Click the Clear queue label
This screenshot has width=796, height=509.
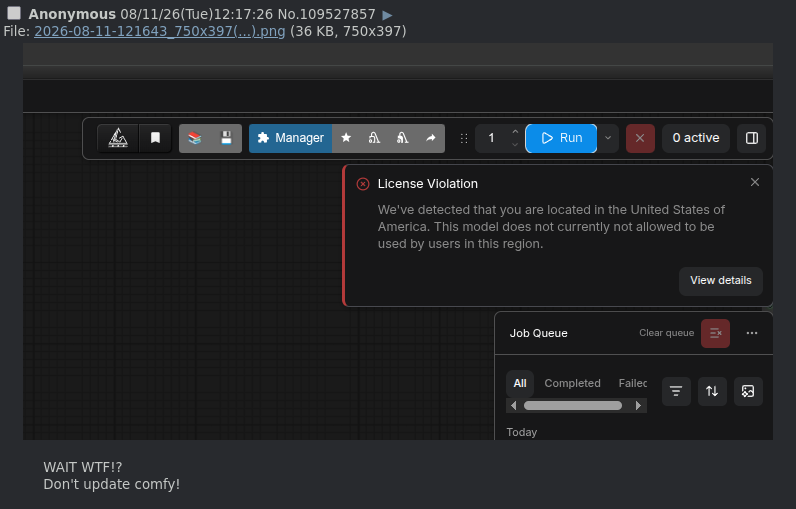pos(666,333)
